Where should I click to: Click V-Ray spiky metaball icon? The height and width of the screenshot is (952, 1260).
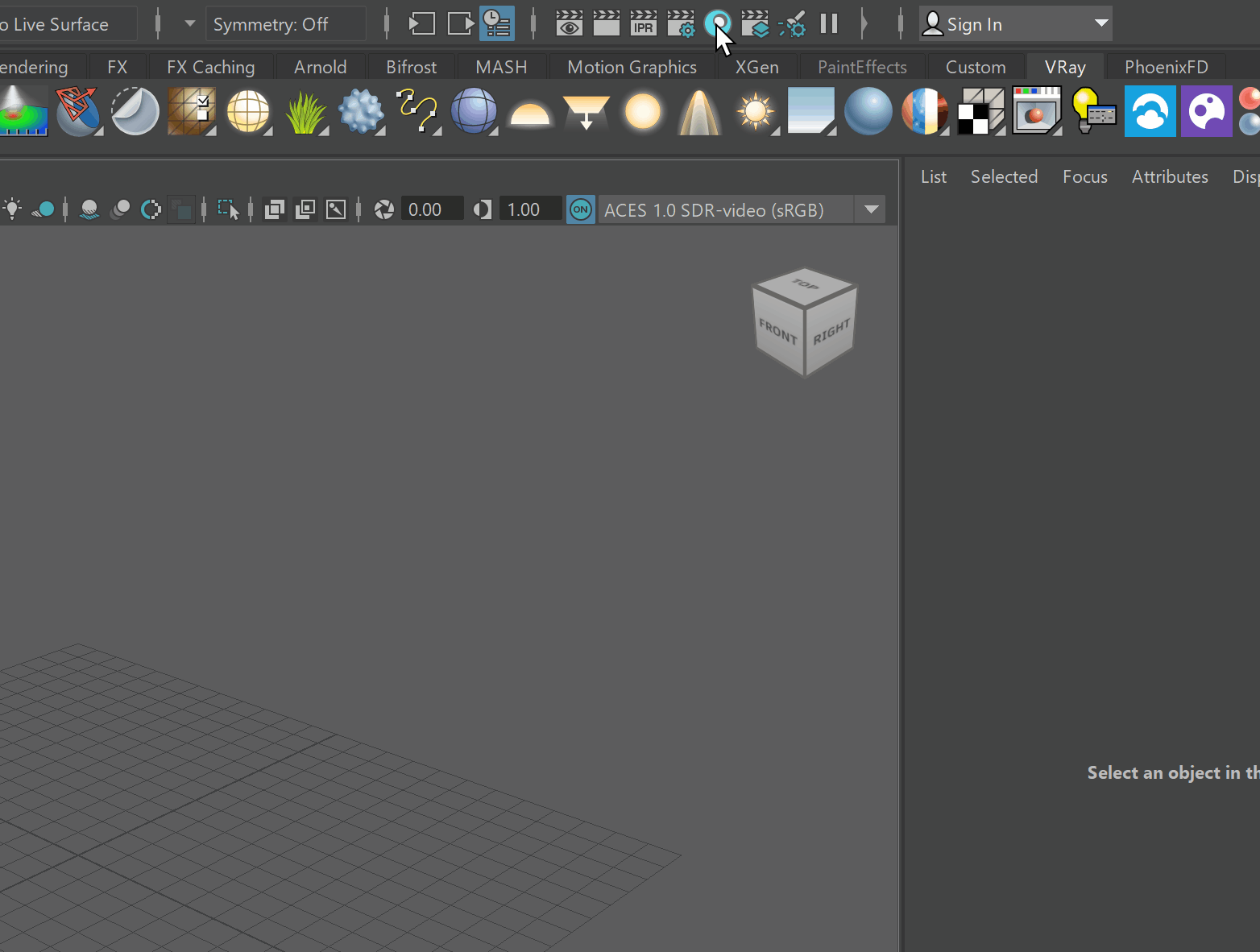pos(361,110)
